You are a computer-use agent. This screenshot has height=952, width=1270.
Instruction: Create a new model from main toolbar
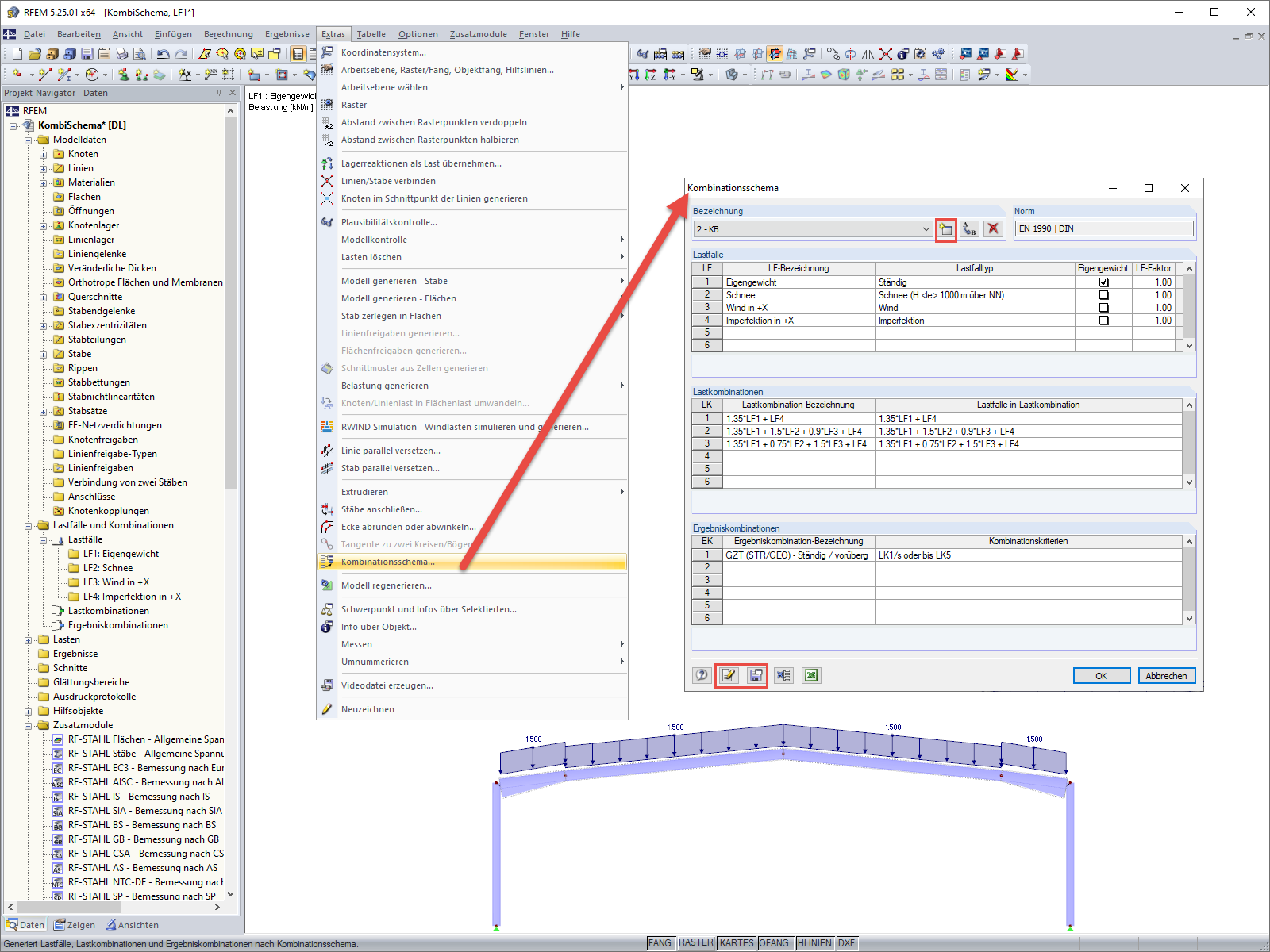[17, 54]
